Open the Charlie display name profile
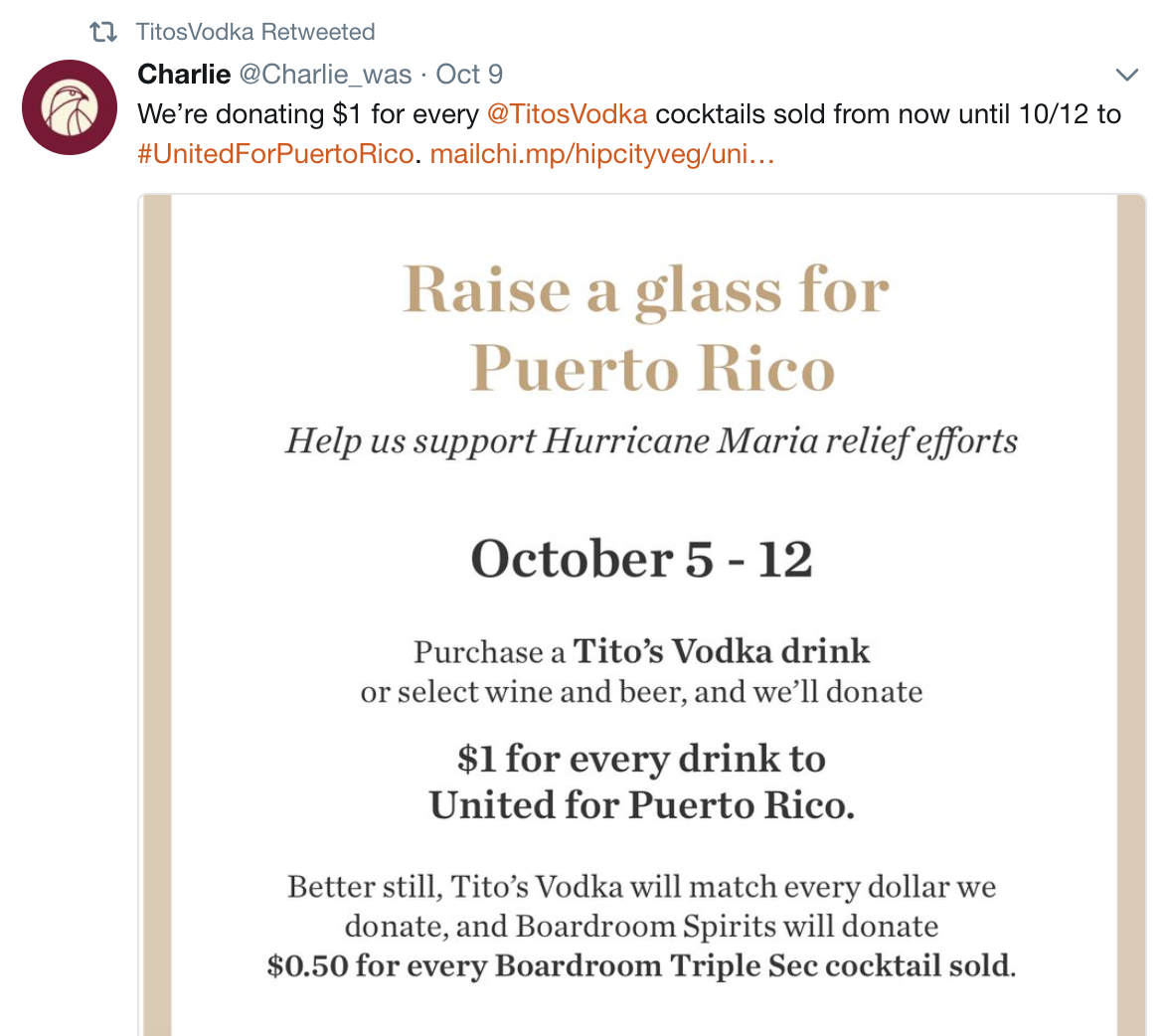Screen dimensions: 1165x1036 click(184, 75)
